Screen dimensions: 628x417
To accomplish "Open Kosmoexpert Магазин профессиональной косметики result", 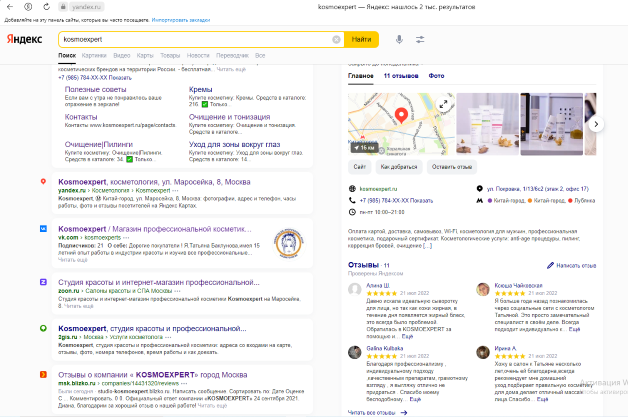I will click(155, 229).
